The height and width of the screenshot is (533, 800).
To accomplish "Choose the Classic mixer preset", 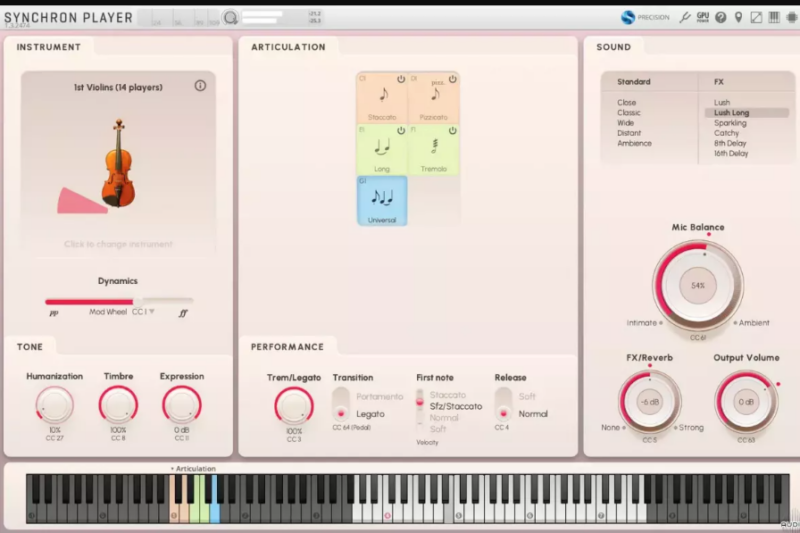I will point(629,113).
